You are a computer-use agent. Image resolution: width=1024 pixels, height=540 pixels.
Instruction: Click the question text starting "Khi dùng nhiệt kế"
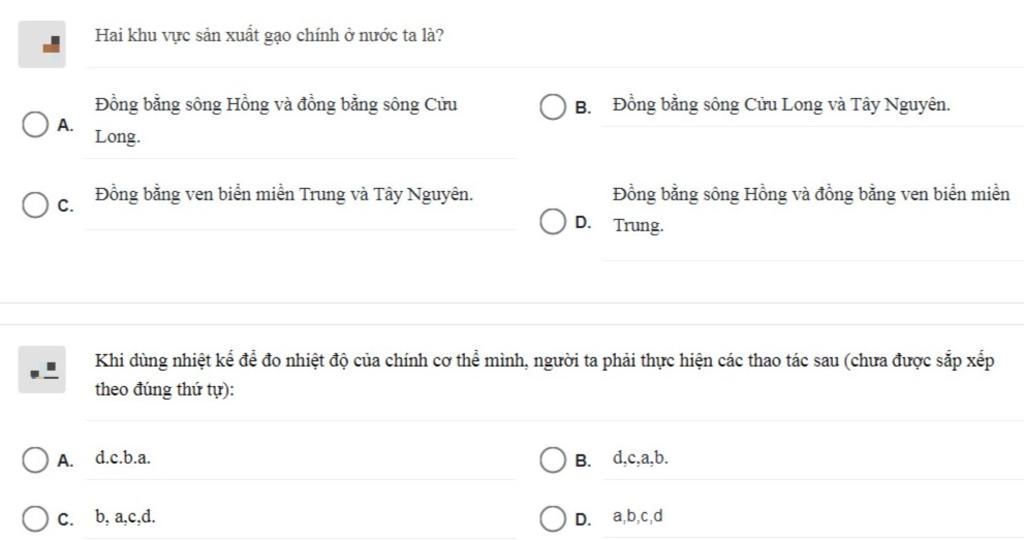tap(544, 361)
